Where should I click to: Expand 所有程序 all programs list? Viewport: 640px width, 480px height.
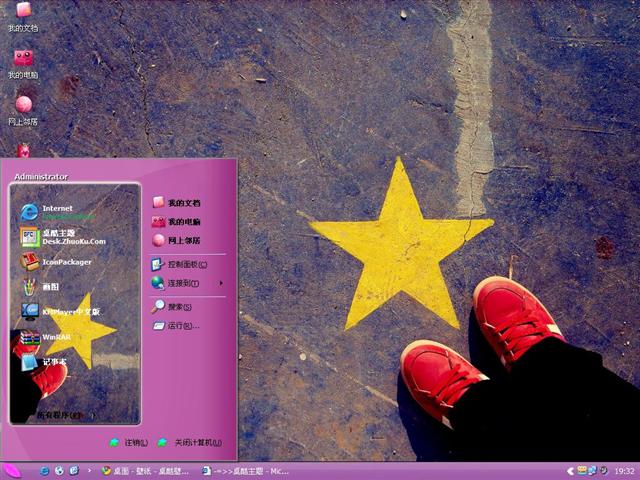[x=65, y=416]
